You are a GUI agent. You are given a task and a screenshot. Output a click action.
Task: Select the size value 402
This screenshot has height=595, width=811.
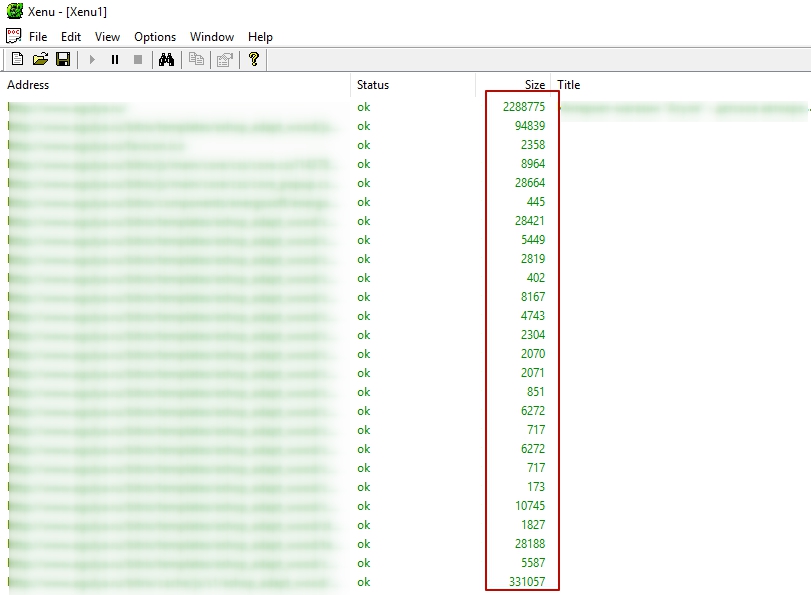point(536,278)
